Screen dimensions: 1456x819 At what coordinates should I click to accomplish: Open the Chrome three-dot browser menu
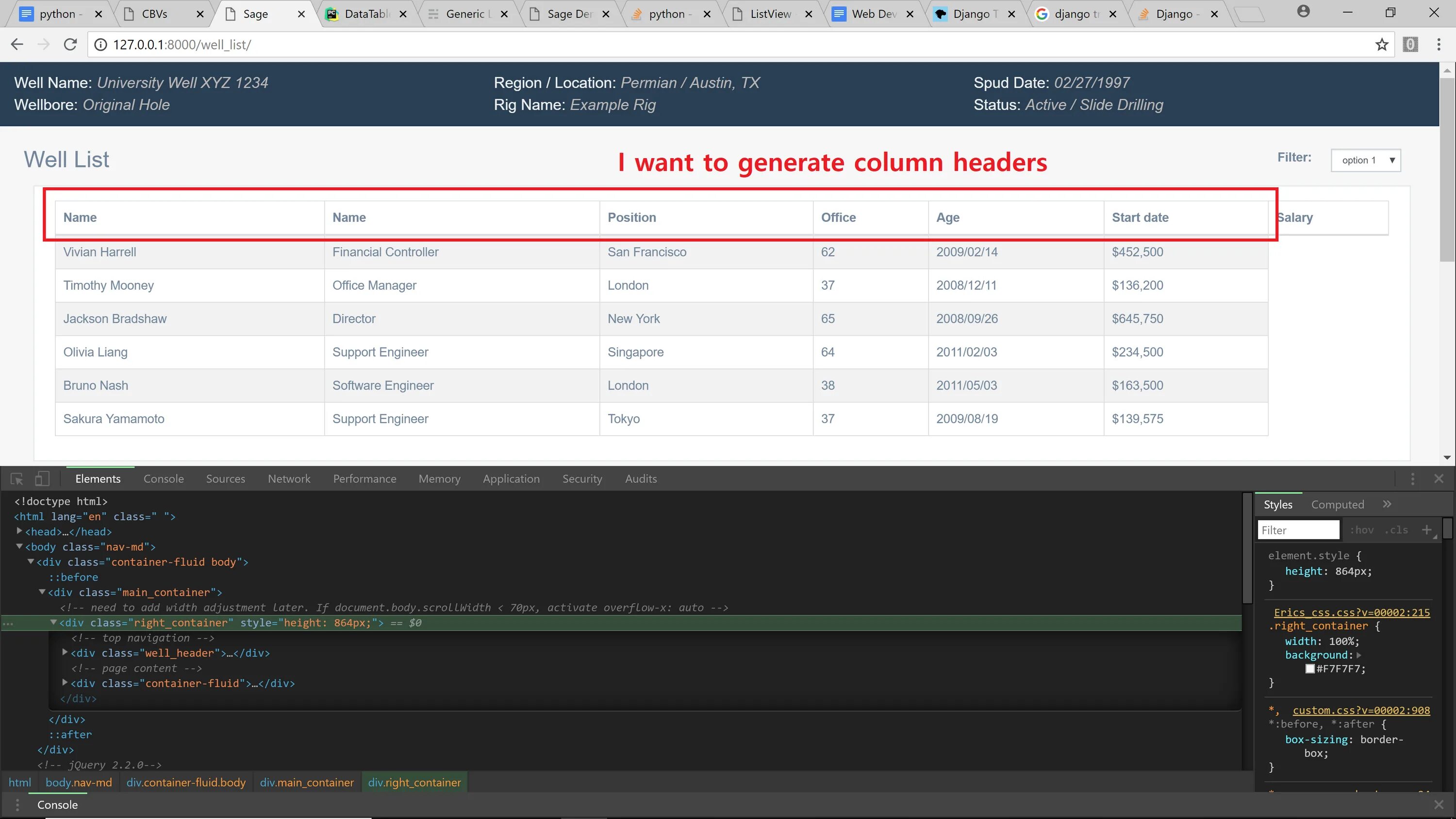[x=1439, y=45]
